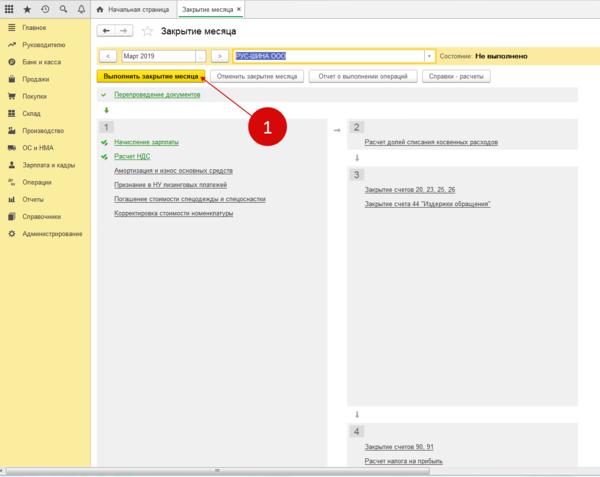Click the horizontal scrollbar at bottom
600x477 pixels.
point(217,470)
